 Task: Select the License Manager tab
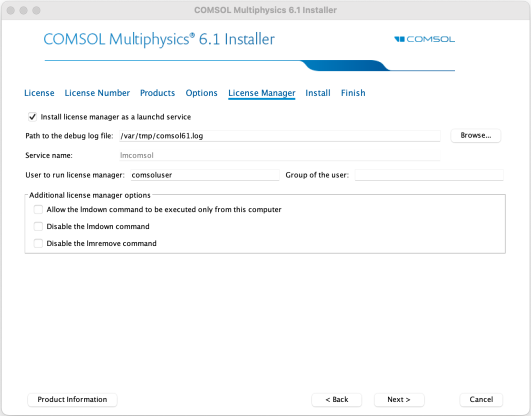(262, 93)
